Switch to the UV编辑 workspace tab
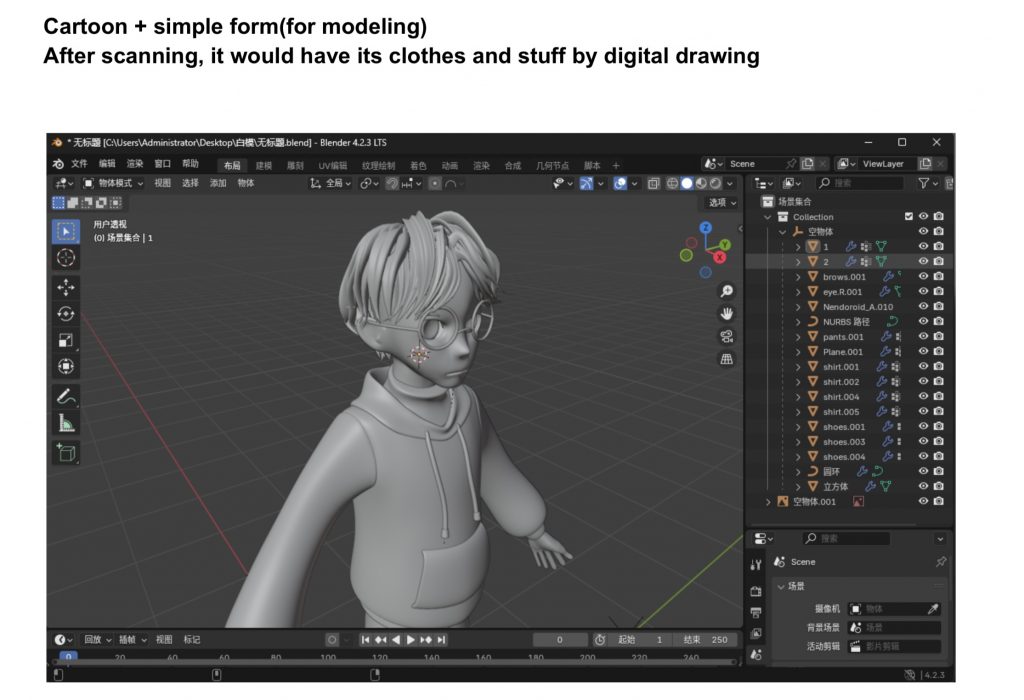Image resolution: width=1024 pixels, height=700 pixels. click(332, 165)
